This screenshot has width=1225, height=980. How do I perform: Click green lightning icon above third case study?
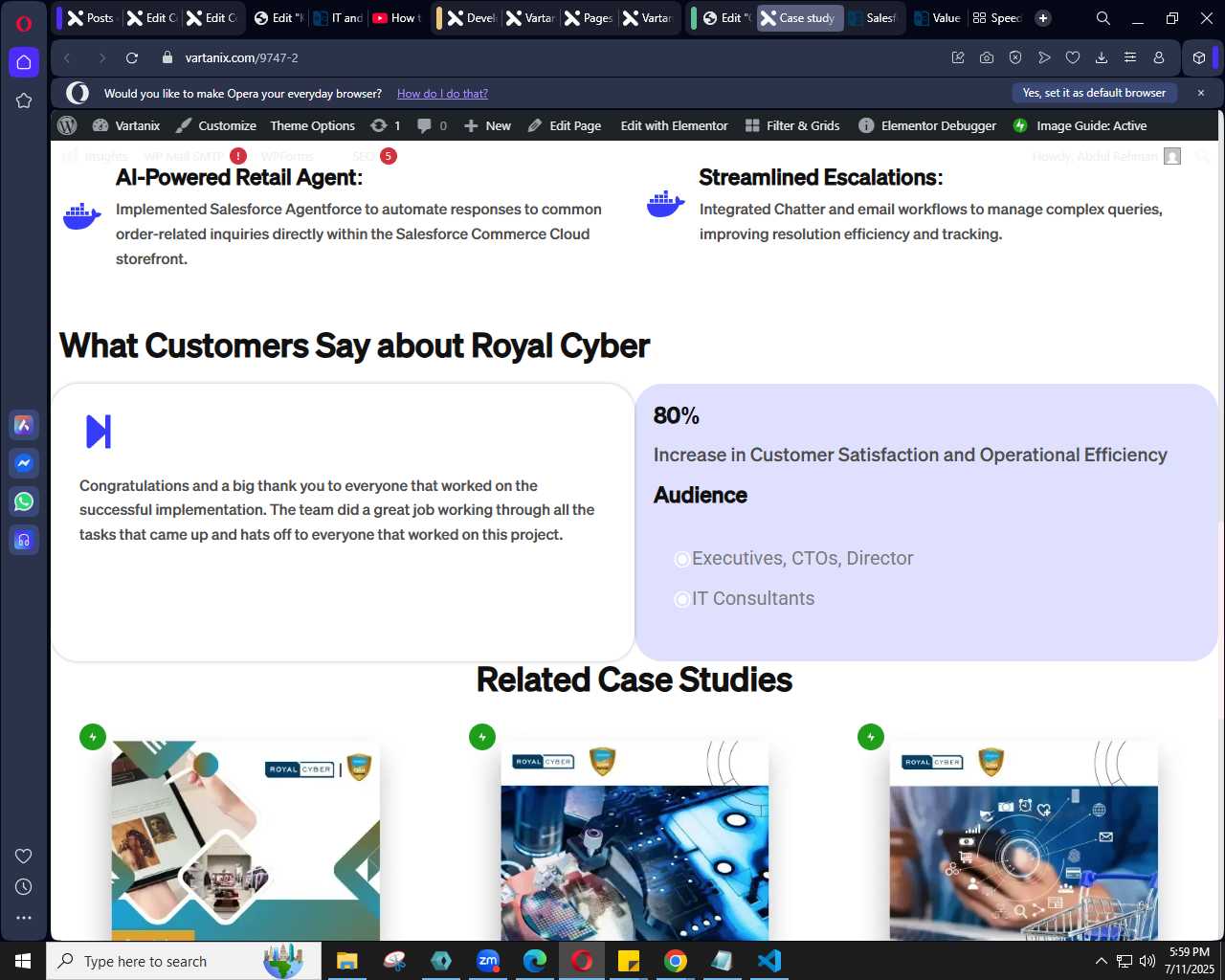pos(871,737)
